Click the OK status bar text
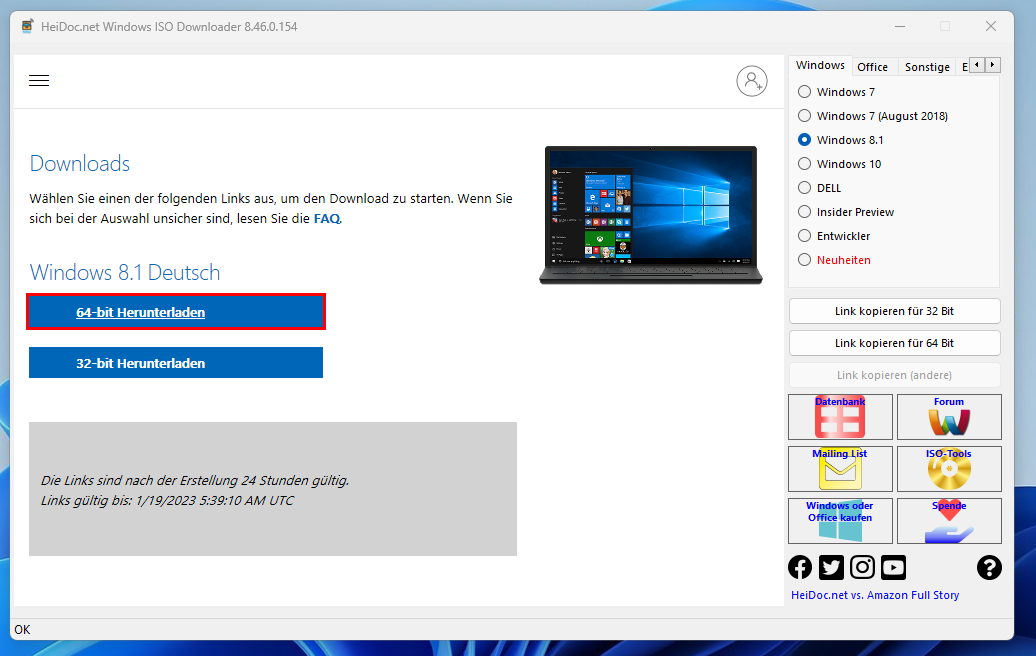The height and width of the screenshot is (656, 1036). [22, 630]
